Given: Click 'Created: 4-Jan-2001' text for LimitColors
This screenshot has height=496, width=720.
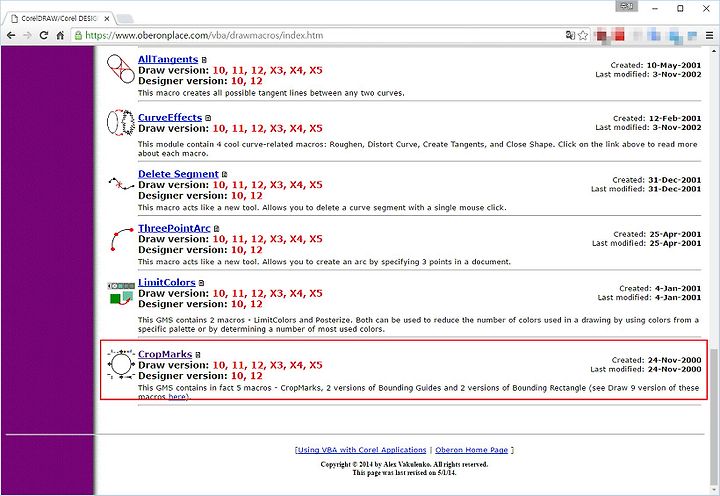Looking at the screenshot, I should [x=660, y=288].
